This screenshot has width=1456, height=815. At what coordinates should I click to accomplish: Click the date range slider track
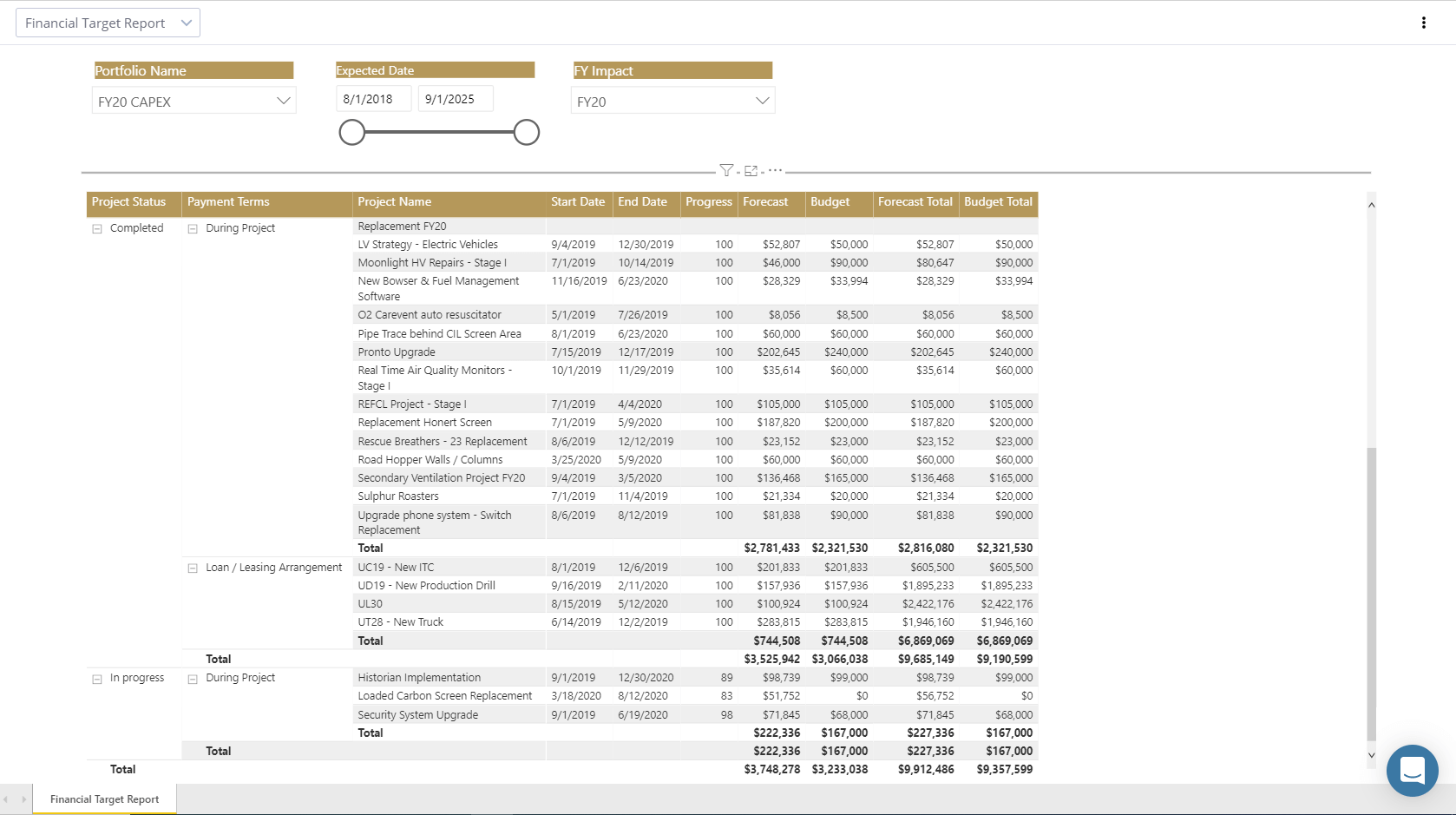[x=439, y=133]
